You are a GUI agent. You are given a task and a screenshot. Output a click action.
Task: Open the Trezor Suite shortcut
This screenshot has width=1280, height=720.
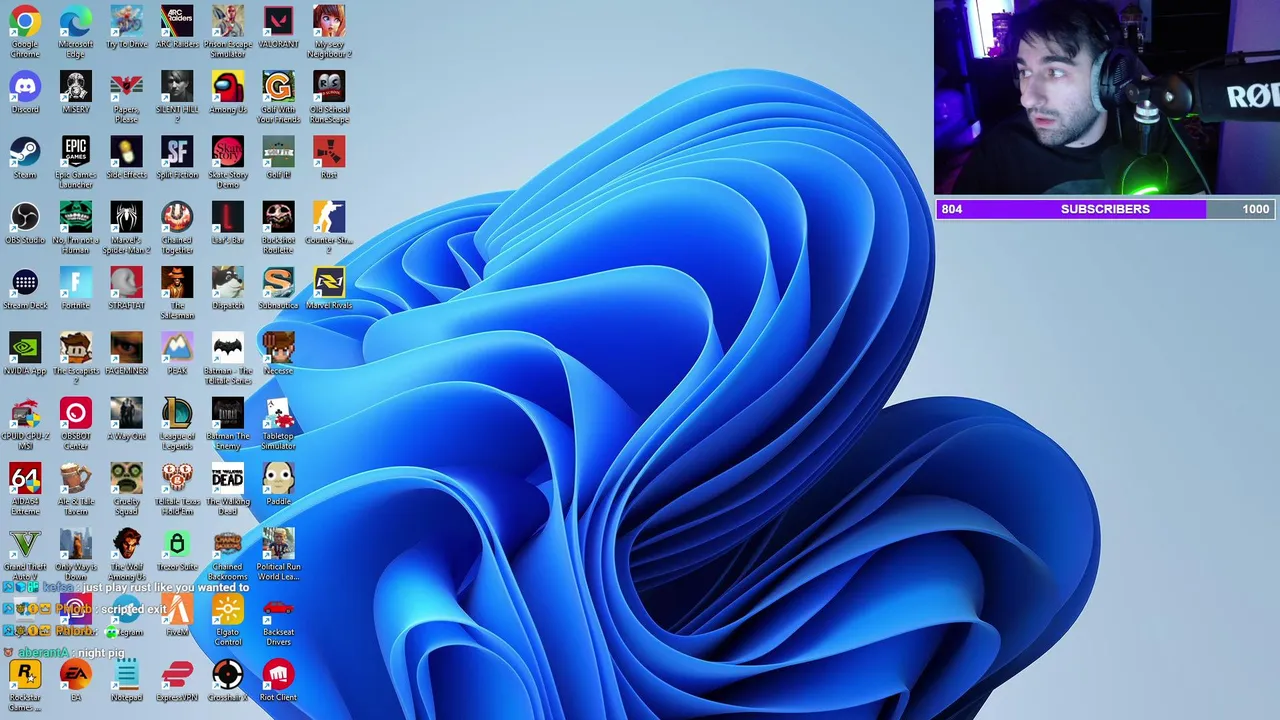pyautogui.click(x=177, y=544)
